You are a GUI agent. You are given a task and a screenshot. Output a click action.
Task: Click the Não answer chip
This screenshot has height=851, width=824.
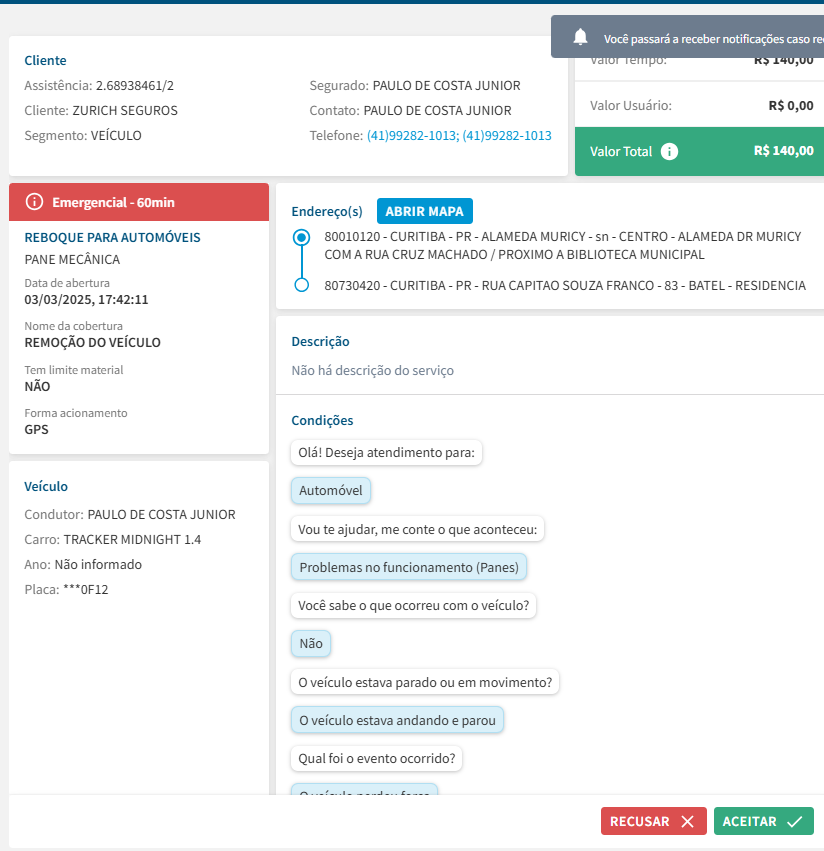click(311, 643)
